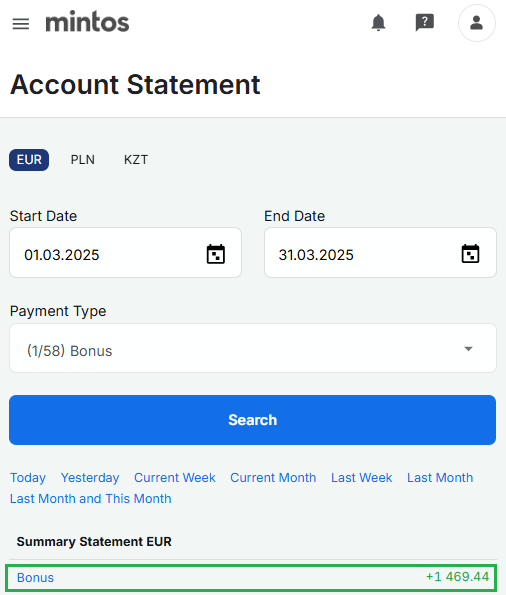The height and width of the screenshot is (595, 506).
Task: Open the (1/58) Bonus payment type selector
Action: 253,348
